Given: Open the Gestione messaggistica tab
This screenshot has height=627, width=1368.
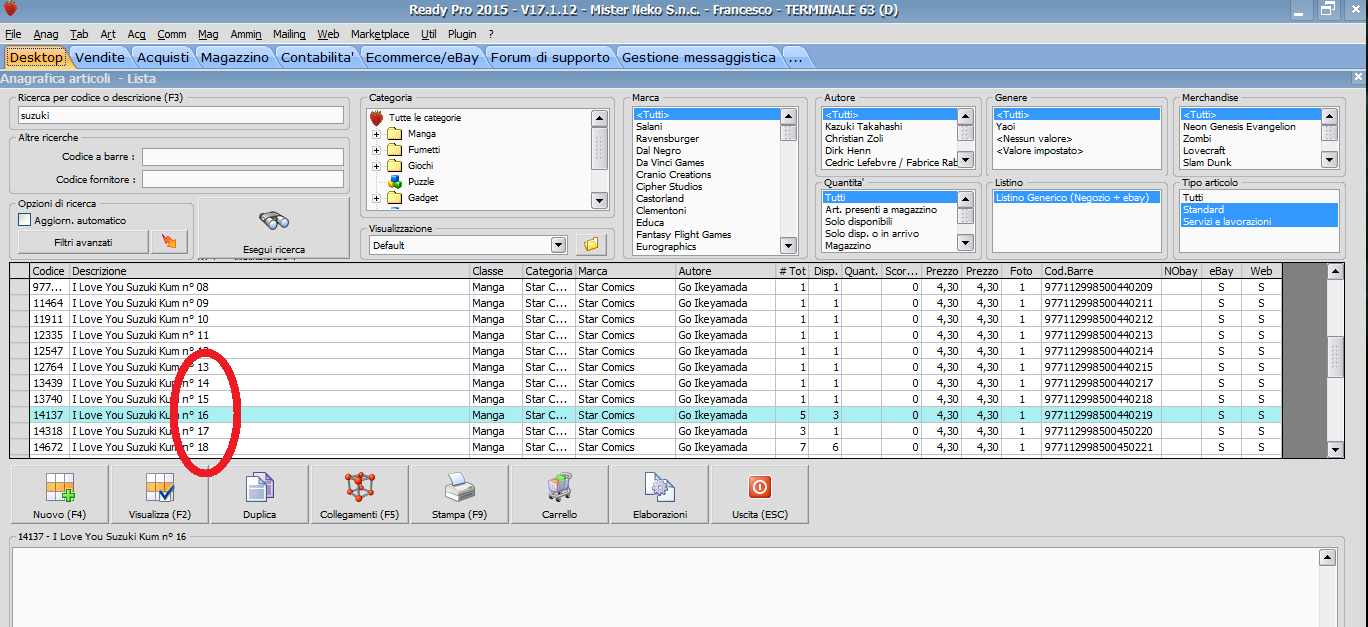Looking at the screenshot, I should point(699,57).
